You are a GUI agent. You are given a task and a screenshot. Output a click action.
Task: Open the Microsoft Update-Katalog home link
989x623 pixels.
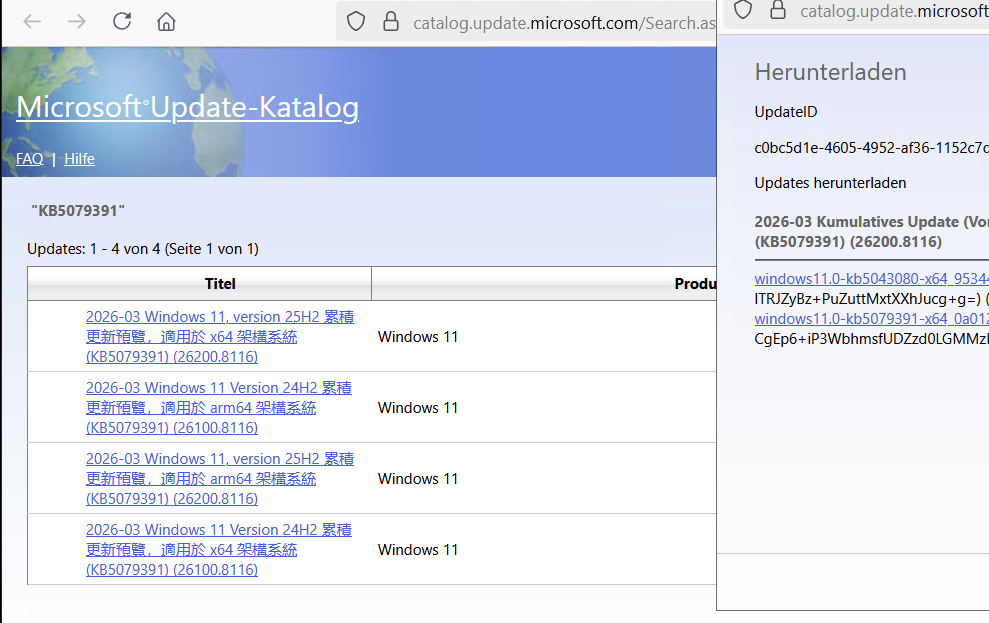coord(187,107)
